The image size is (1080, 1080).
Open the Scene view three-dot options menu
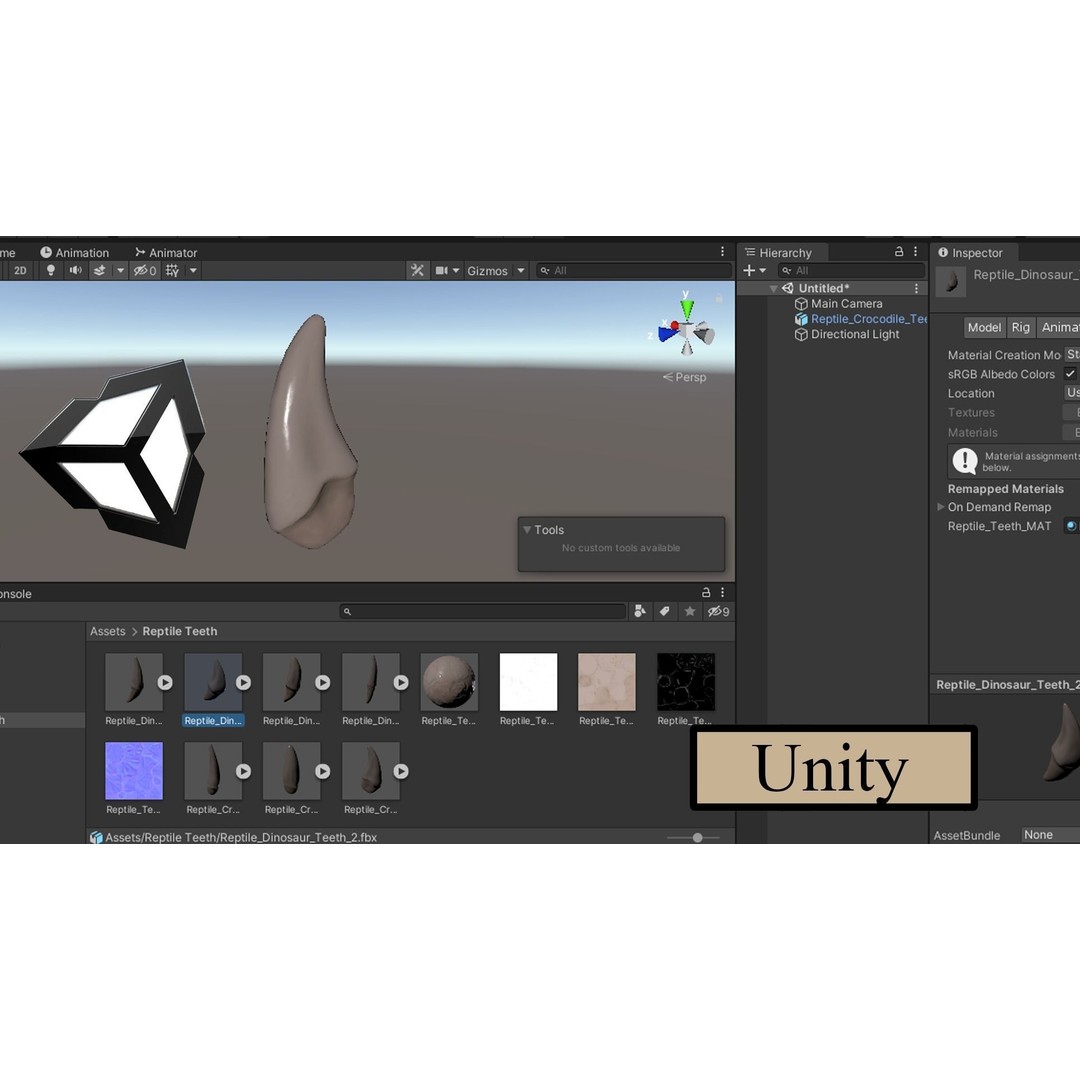point(722,252)
